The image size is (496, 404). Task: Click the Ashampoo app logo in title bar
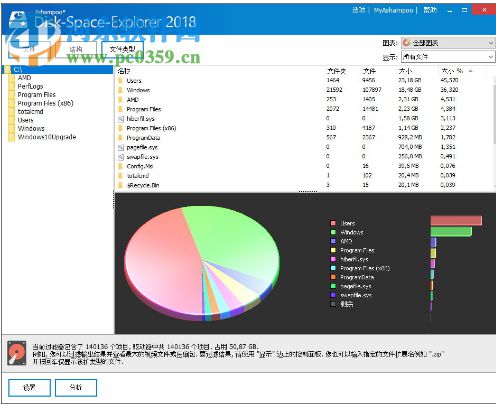(18, 21)
